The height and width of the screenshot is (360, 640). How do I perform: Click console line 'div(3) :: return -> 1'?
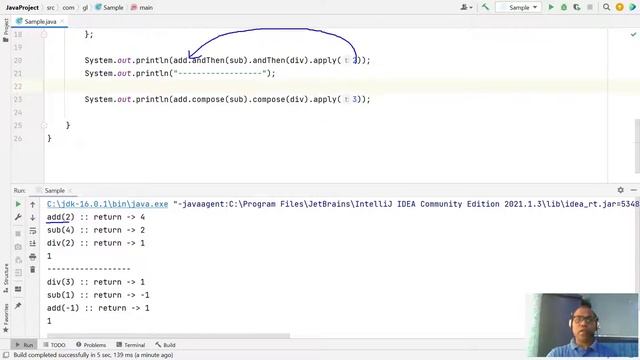96,282
